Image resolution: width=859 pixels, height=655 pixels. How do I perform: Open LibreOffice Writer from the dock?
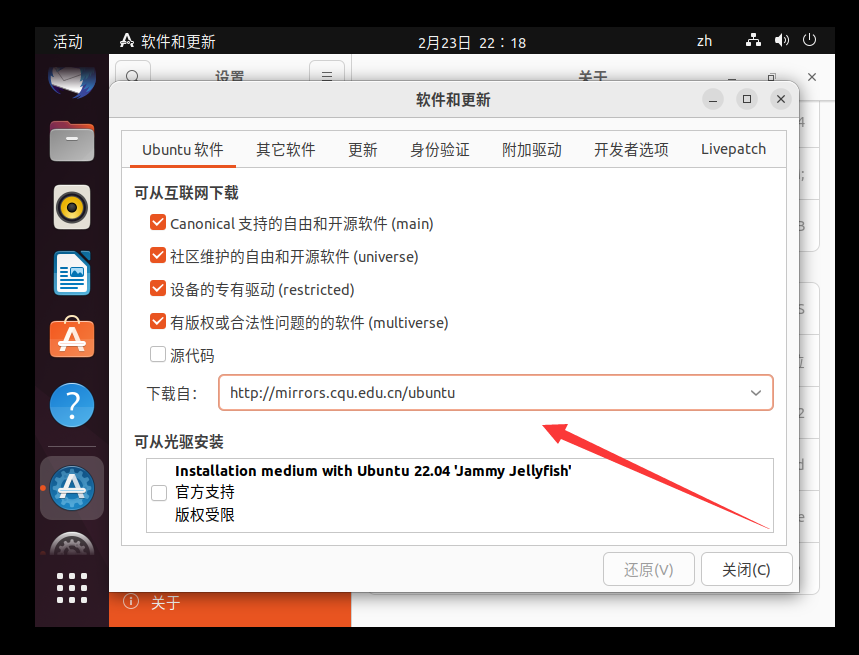click(x=72, y=273)
